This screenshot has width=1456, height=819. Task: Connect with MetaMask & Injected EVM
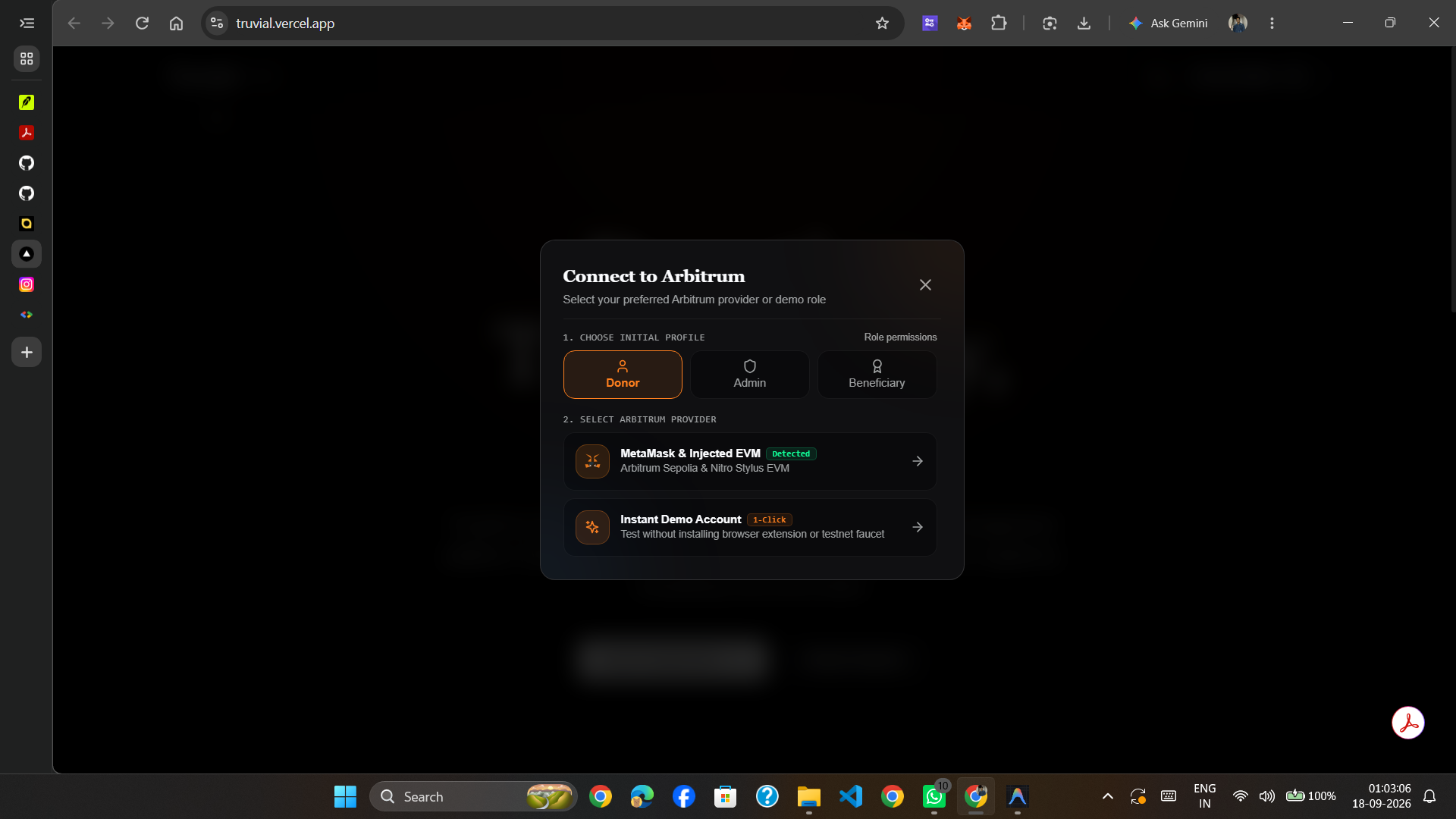(750, 461)
